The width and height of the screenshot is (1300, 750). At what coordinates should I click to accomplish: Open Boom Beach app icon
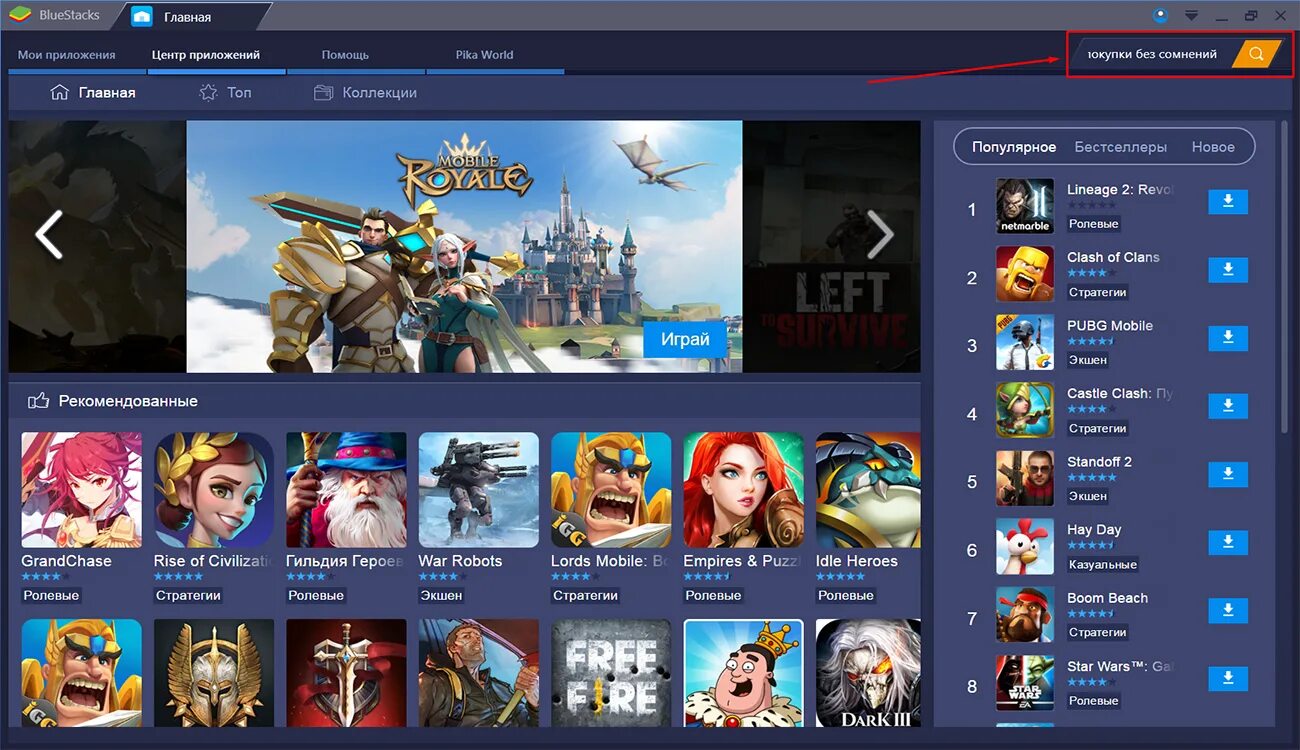1025,614
